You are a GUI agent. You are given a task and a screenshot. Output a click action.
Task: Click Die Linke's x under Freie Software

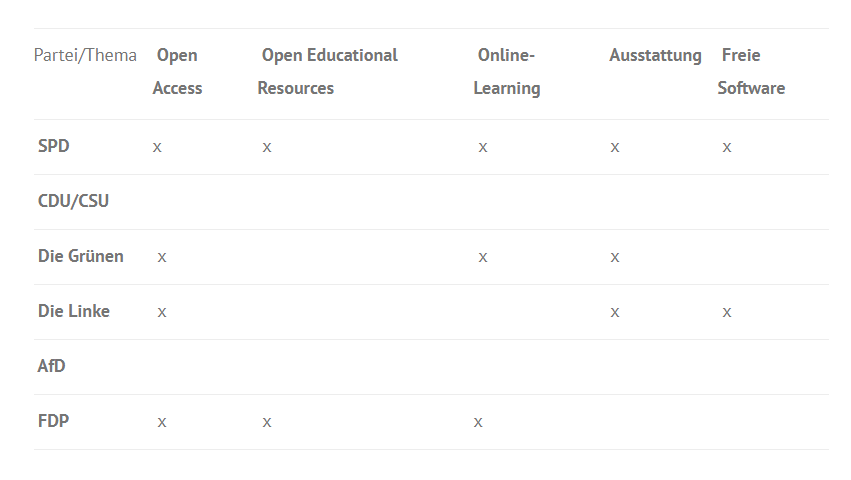click(727, 312)
